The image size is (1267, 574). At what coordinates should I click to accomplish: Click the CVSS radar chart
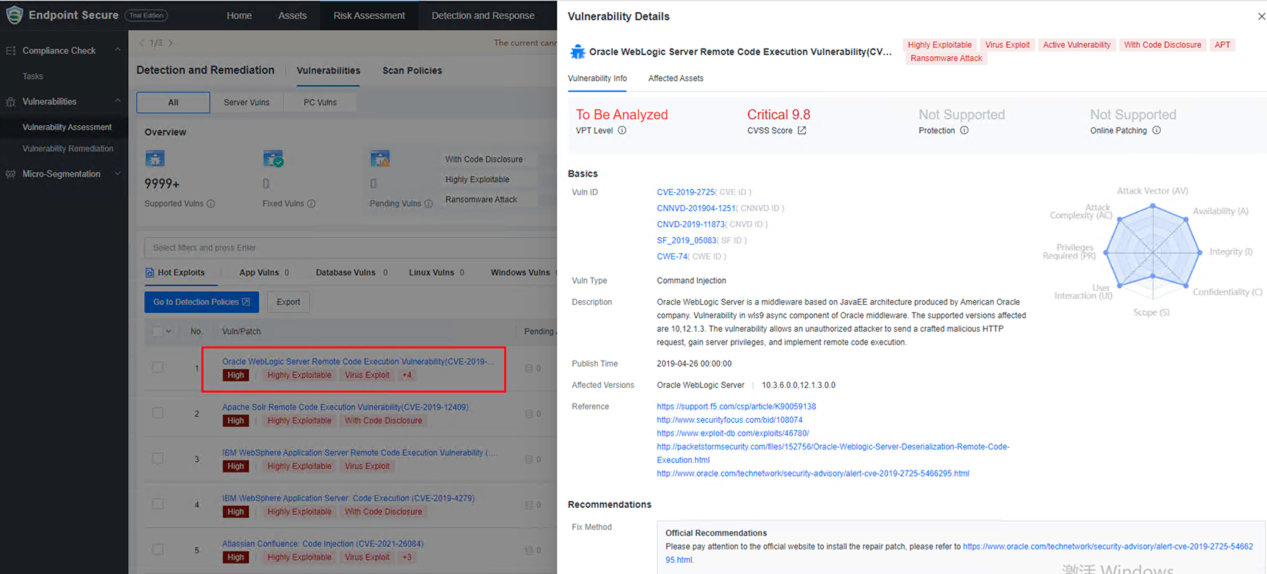click(1152, 250)
